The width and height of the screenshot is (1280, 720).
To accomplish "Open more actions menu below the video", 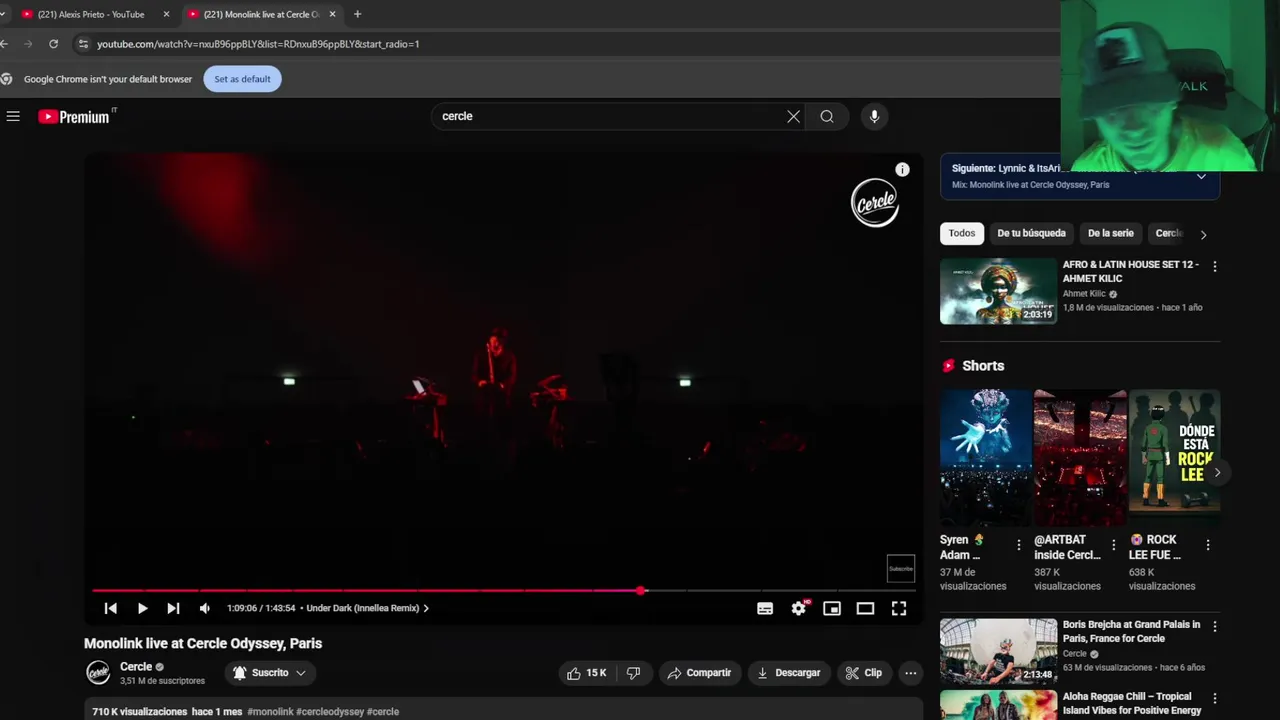I will [910, 673].
